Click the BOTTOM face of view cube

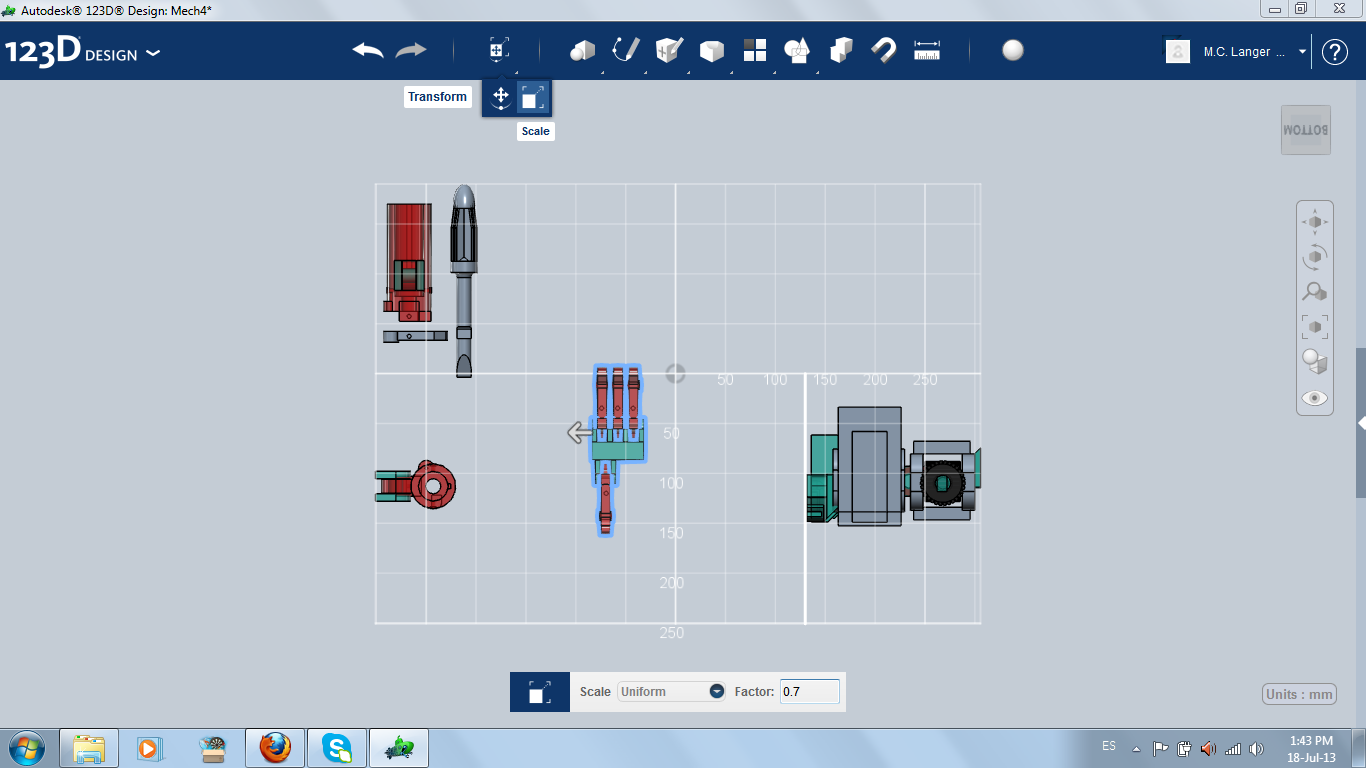[1306, 130]
